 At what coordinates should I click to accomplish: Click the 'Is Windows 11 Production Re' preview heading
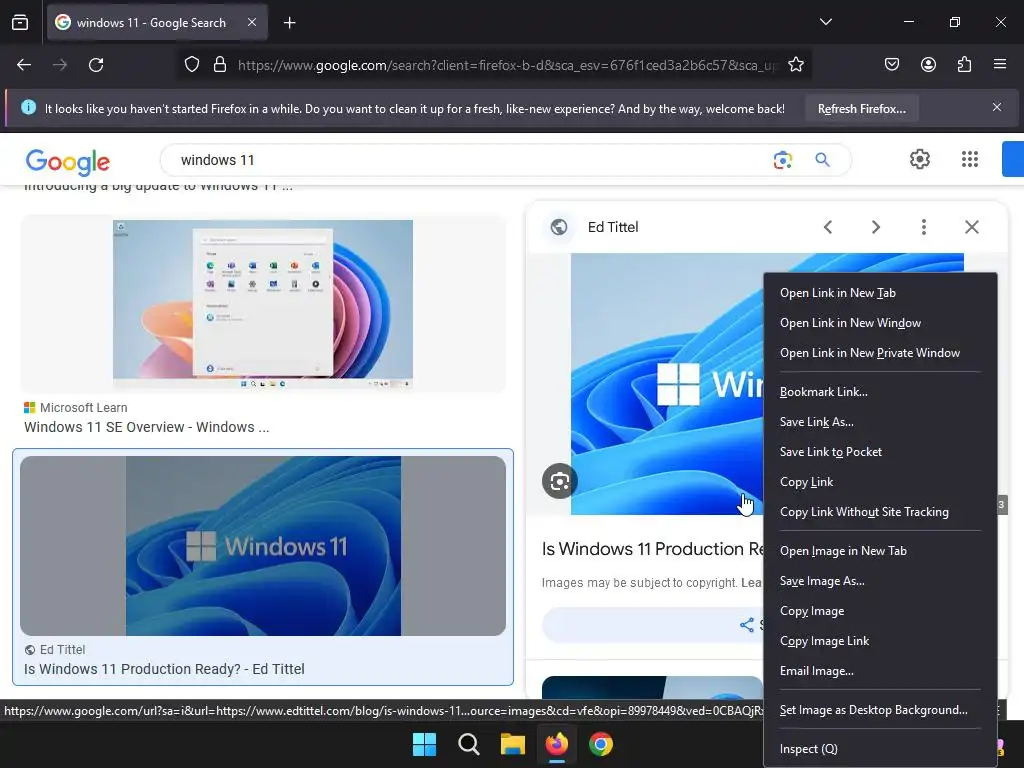[x=652, y=549]
